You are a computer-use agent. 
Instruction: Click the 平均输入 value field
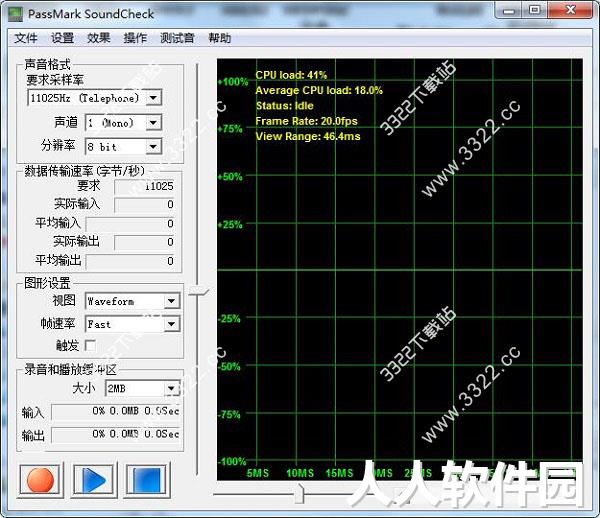[130, 223]
